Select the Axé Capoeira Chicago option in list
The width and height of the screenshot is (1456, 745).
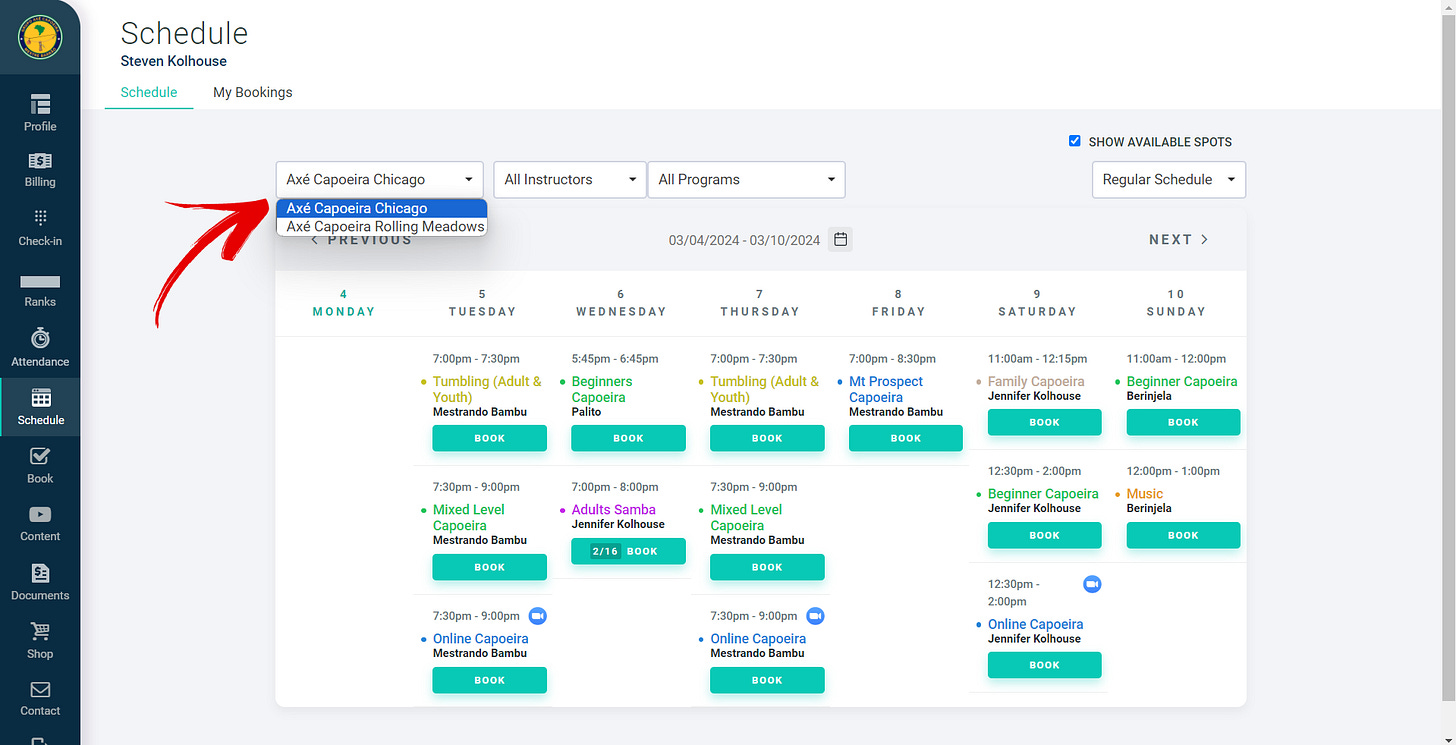[x=382, y=208]
